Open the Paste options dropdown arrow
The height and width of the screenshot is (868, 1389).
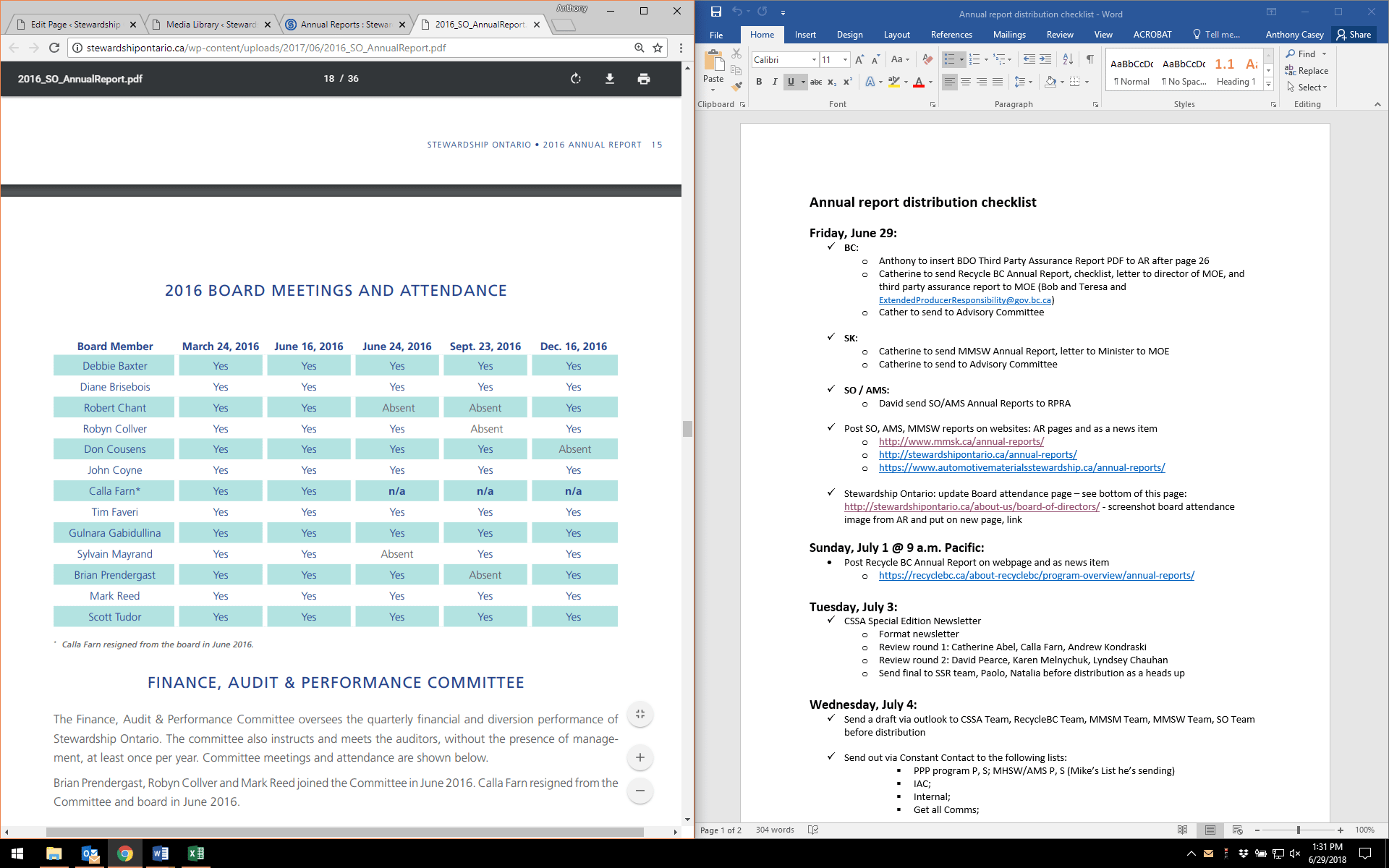(x=713, y=90)
